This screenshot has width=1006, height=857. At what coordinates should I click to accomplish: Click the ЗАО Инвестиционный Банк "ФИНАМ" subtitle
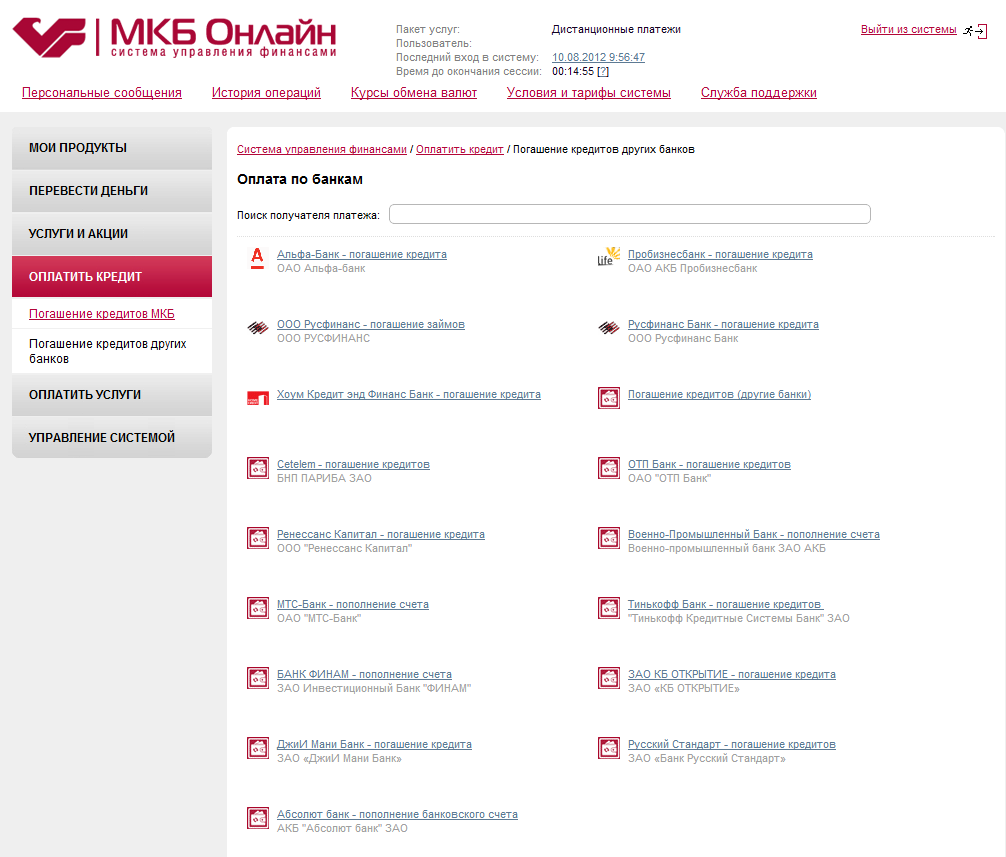click(374, 688)
